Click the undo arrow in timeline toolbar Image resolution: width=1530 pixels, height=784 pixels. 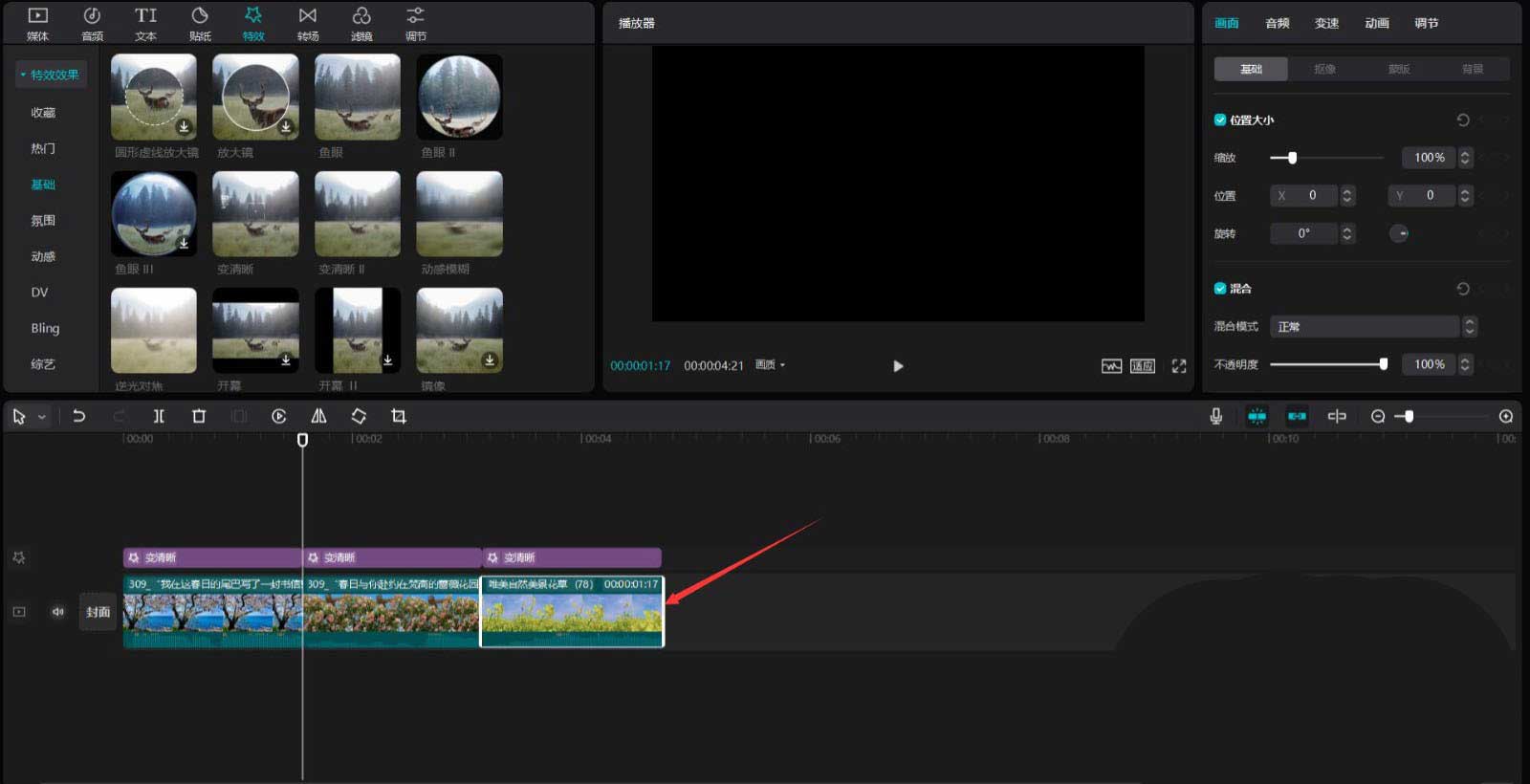click(x=79, y=416)
